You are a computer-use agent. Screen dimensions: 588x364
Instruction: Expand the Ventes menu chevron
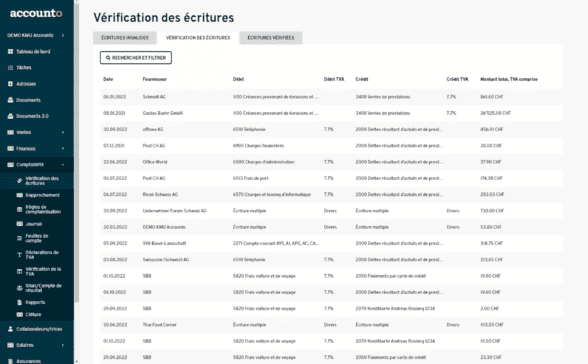pos(63,132)
